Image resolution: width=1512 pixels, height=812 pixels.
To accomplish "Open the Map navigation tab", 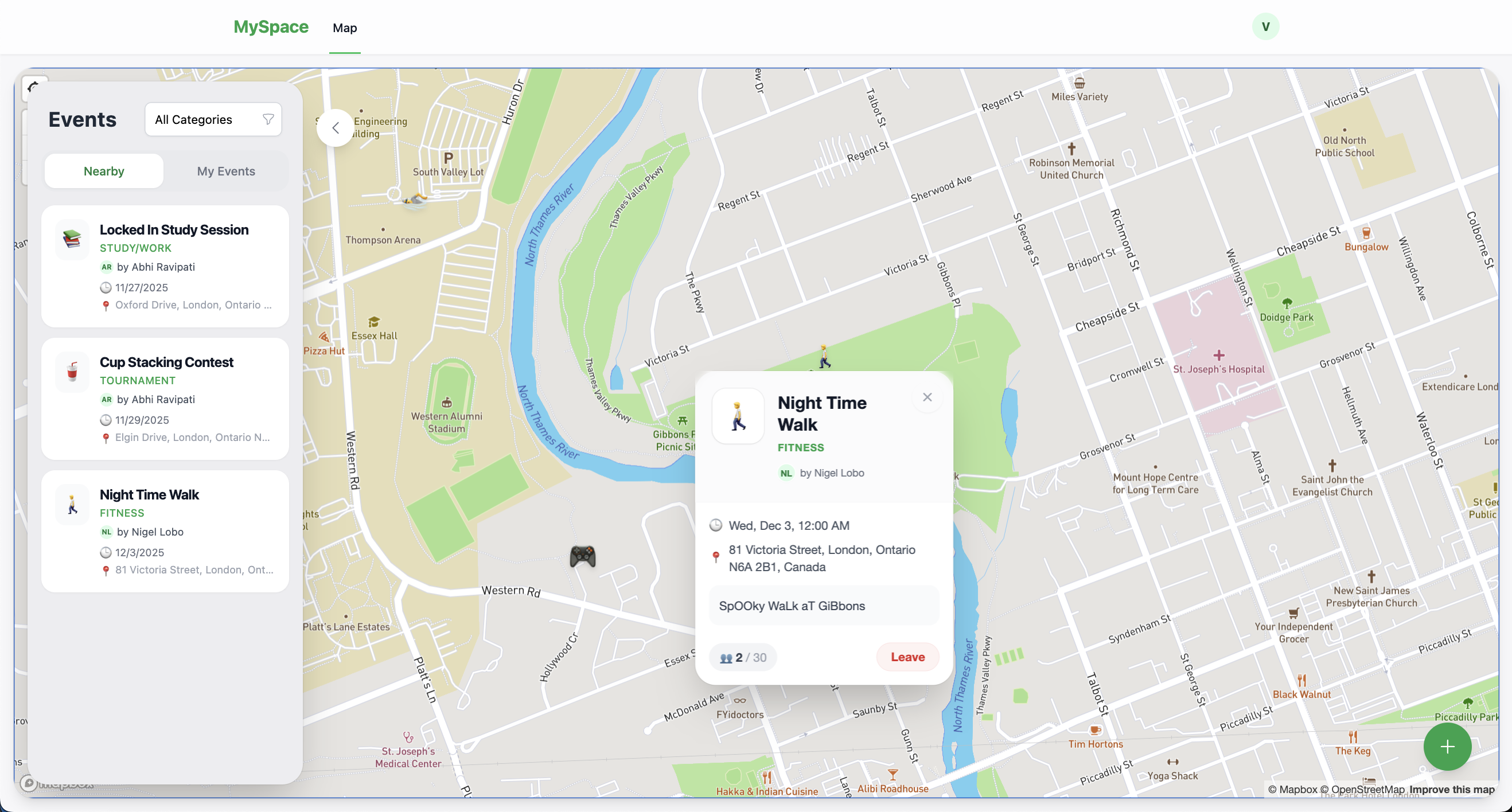I will pos(345,28).
